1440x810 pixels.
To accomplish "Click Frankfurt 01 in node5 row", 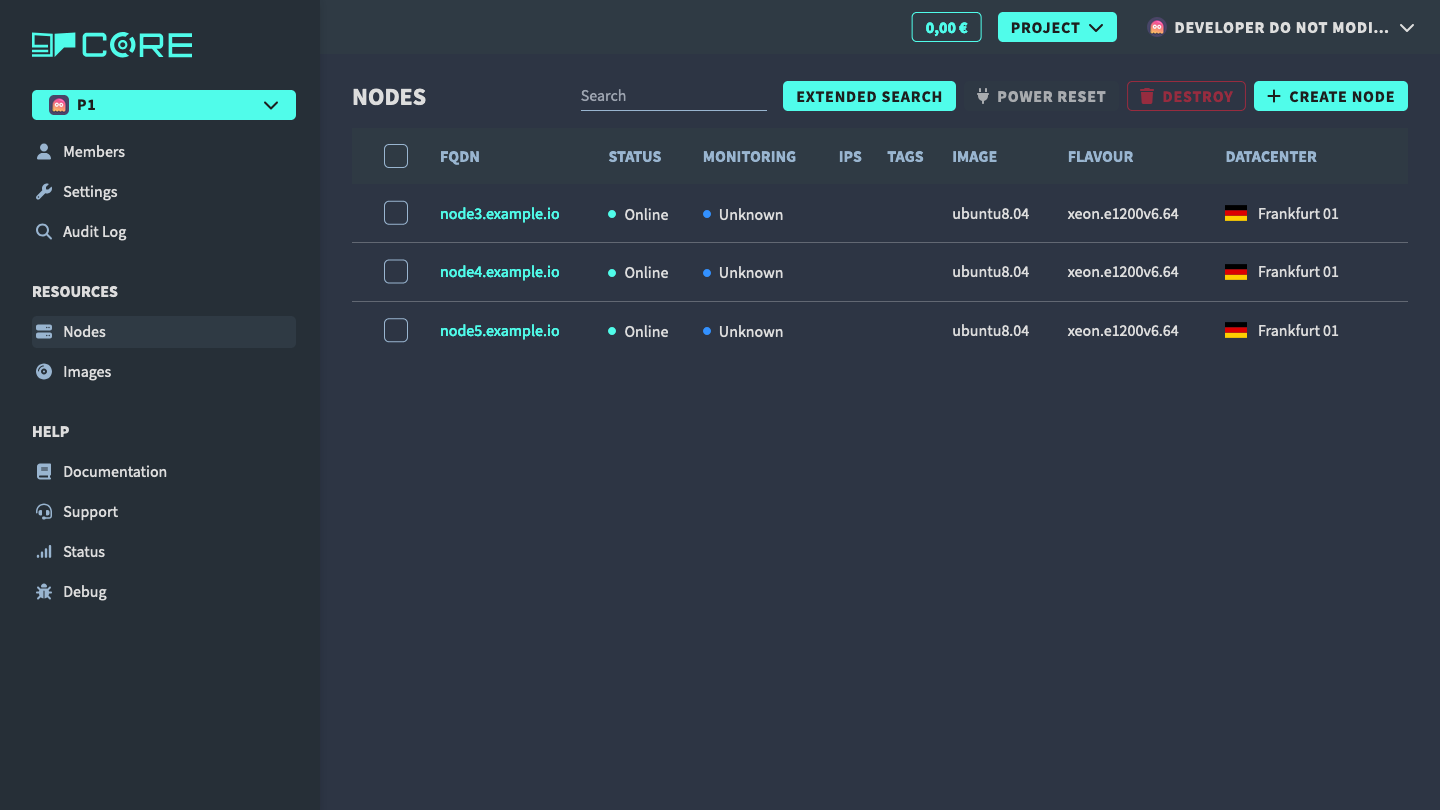I will point(1298,331).
